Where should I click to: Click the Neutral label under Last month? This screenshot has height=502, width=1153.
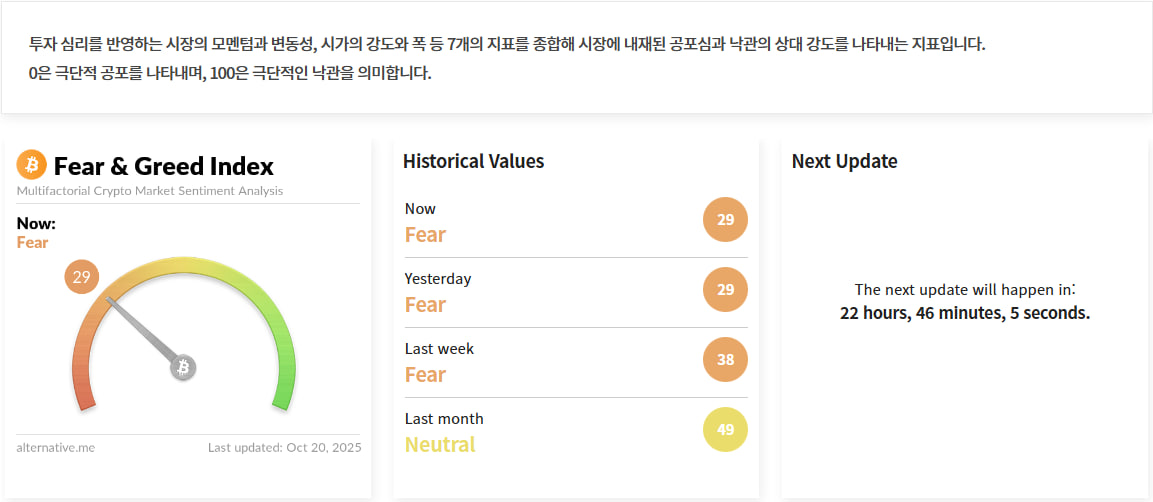tap(440, 444)
